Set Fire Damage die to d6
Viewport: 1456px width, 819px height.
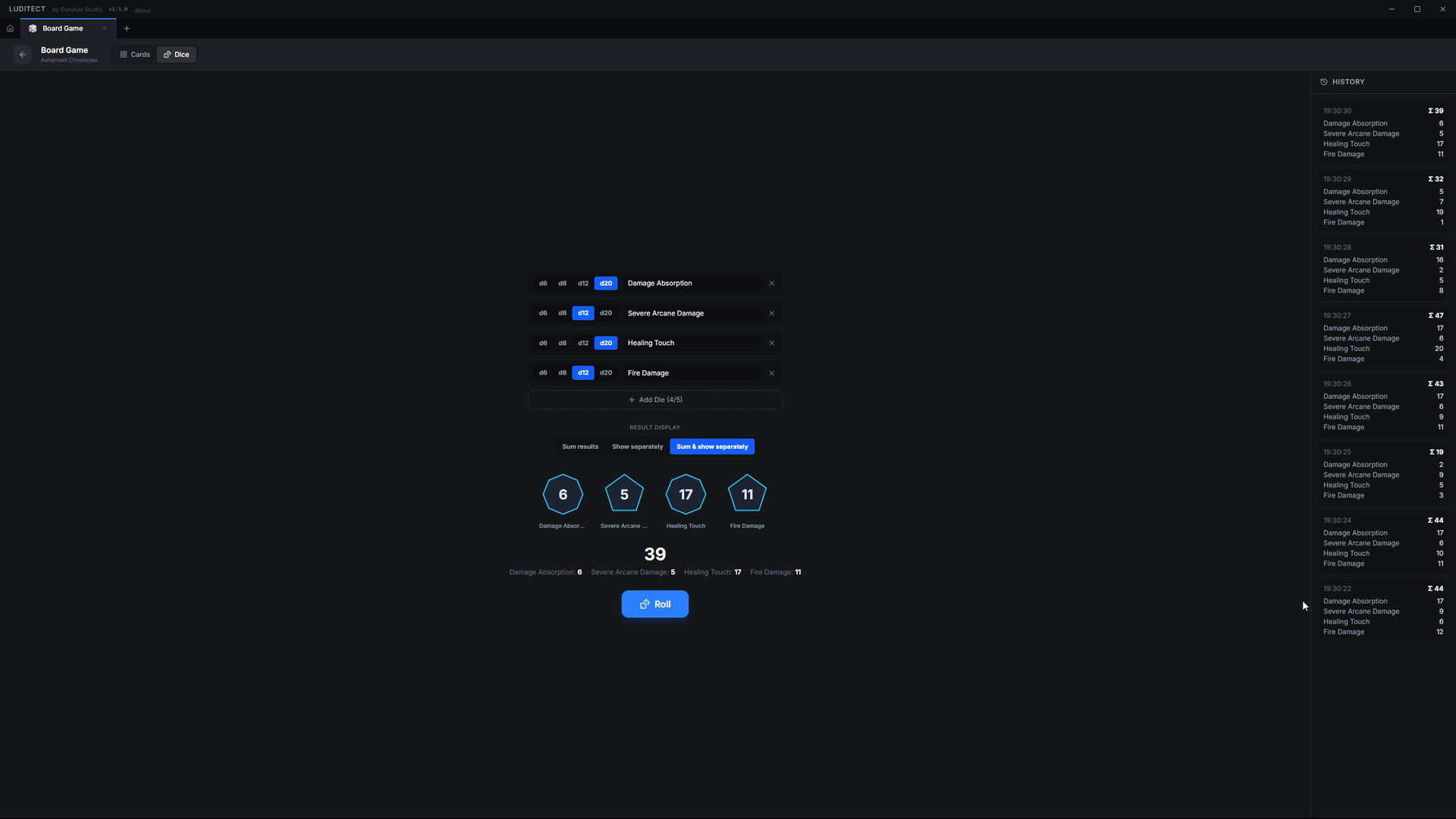[543, 373]
